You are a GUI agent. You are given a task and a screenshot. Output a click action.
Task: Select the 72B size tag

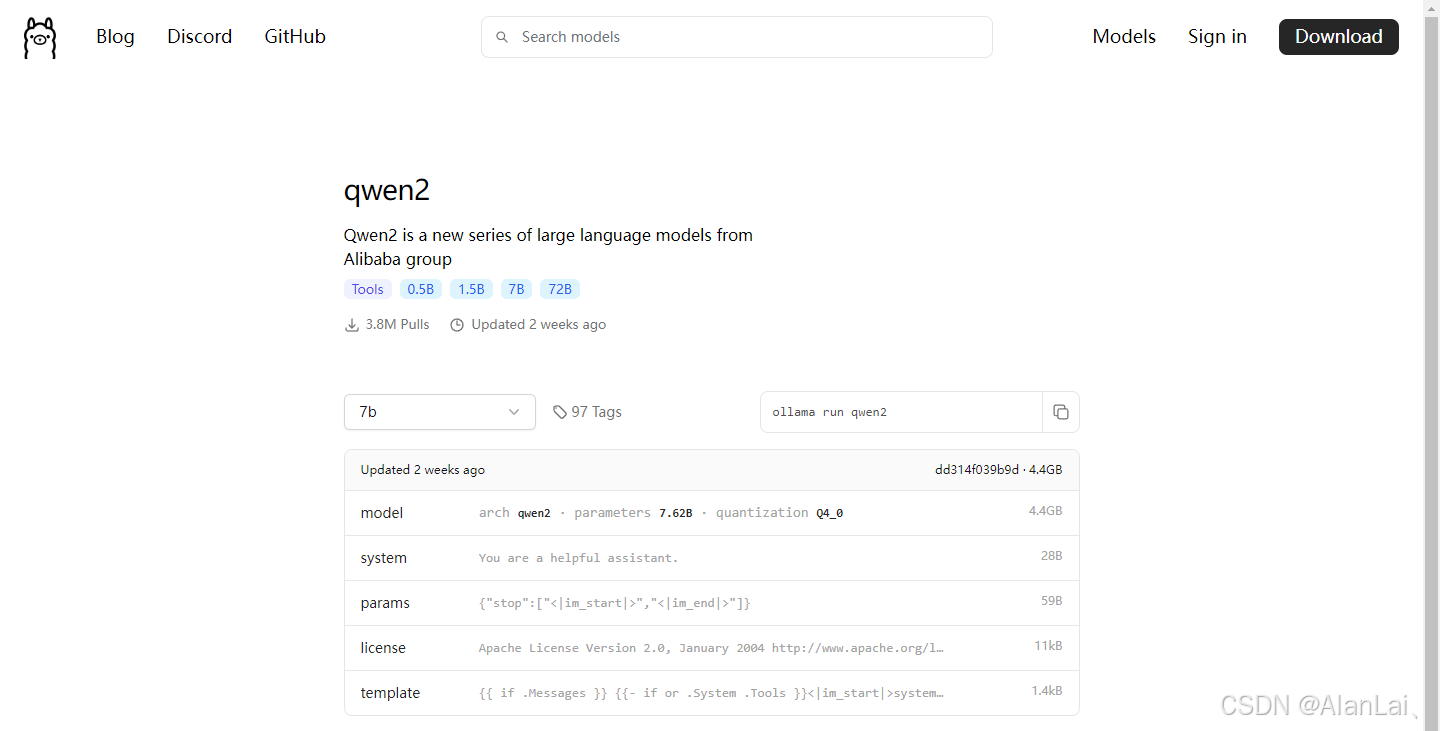[x=560, y=288]
